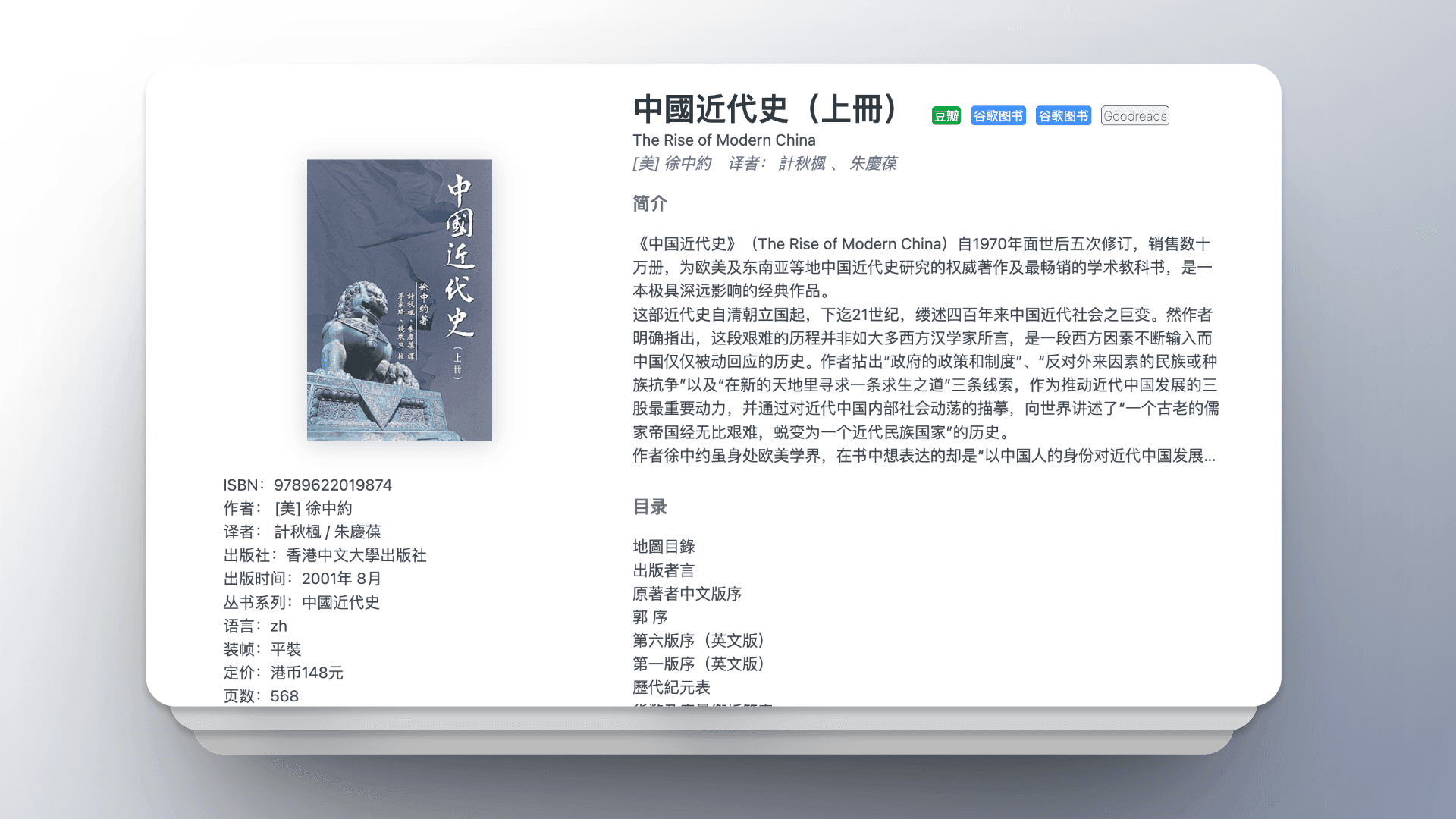The image size is (1456, 819).
Task: Open the green 豆瓣 badge link
Action: [946, 116]
